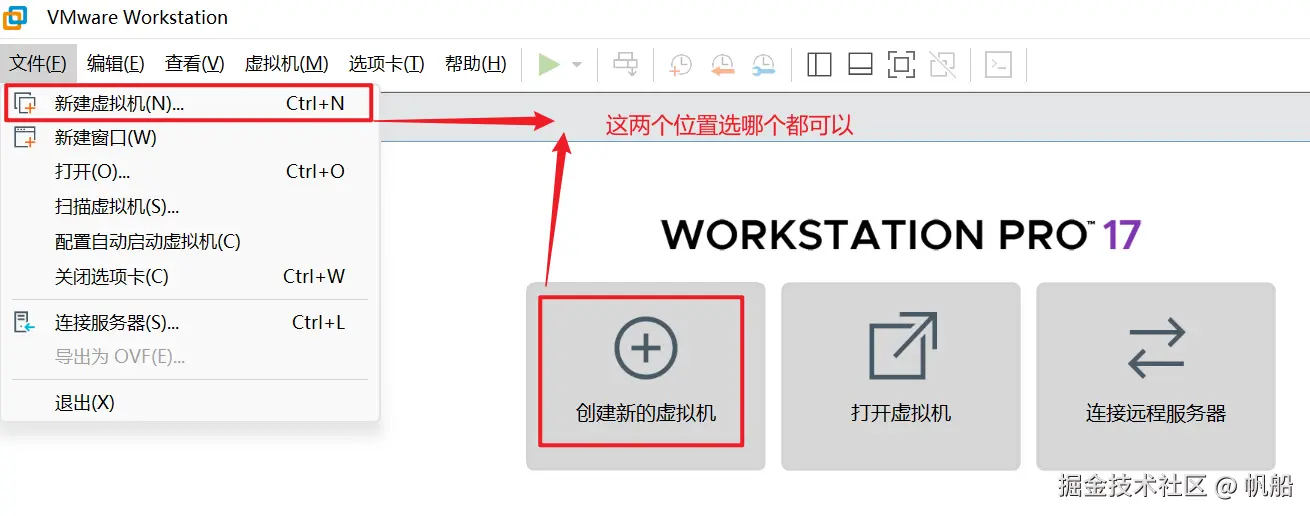Select 新建虚拟机(N)... menu entry

190,103
